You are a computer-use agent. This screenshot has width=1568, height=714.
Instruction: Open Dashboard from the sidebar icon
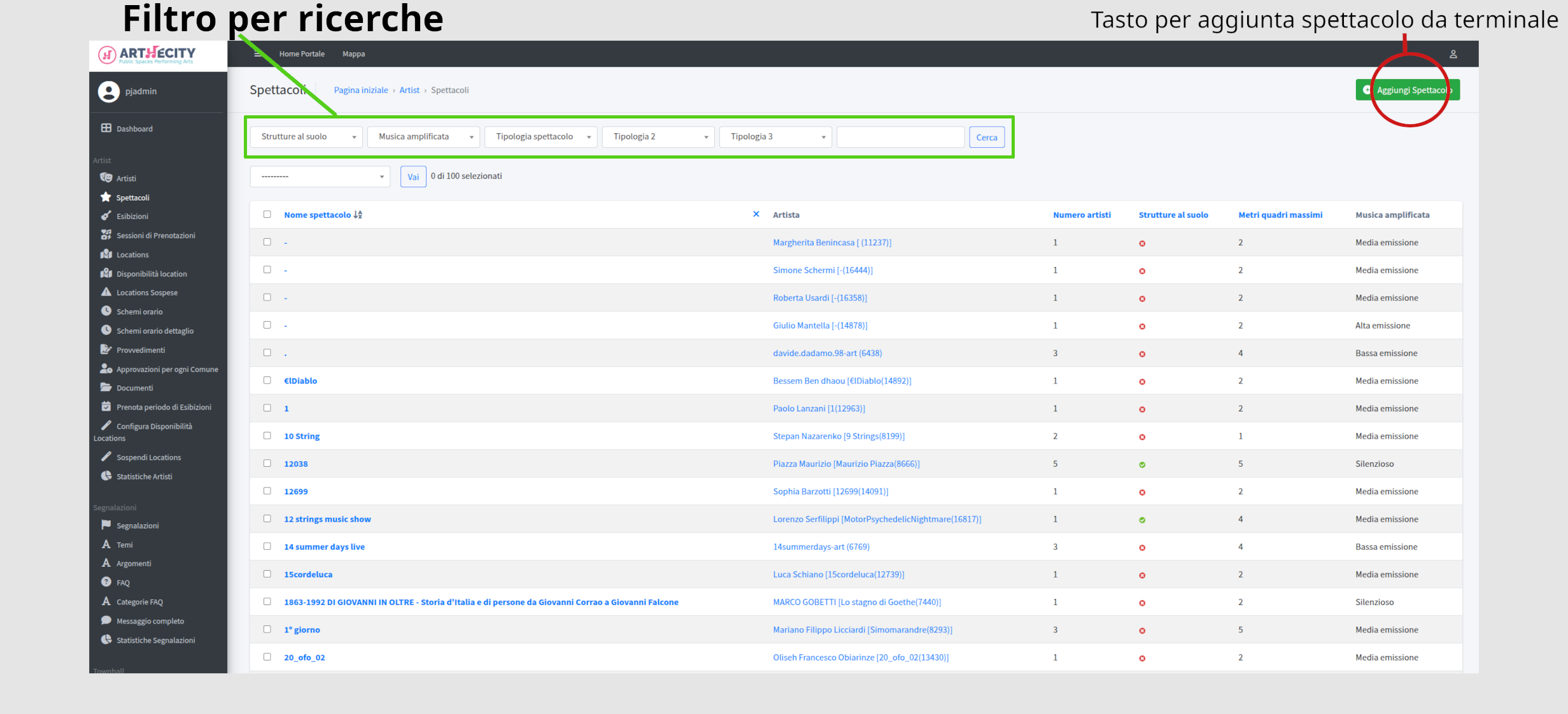pyautogui.click(x=106, y=128)
